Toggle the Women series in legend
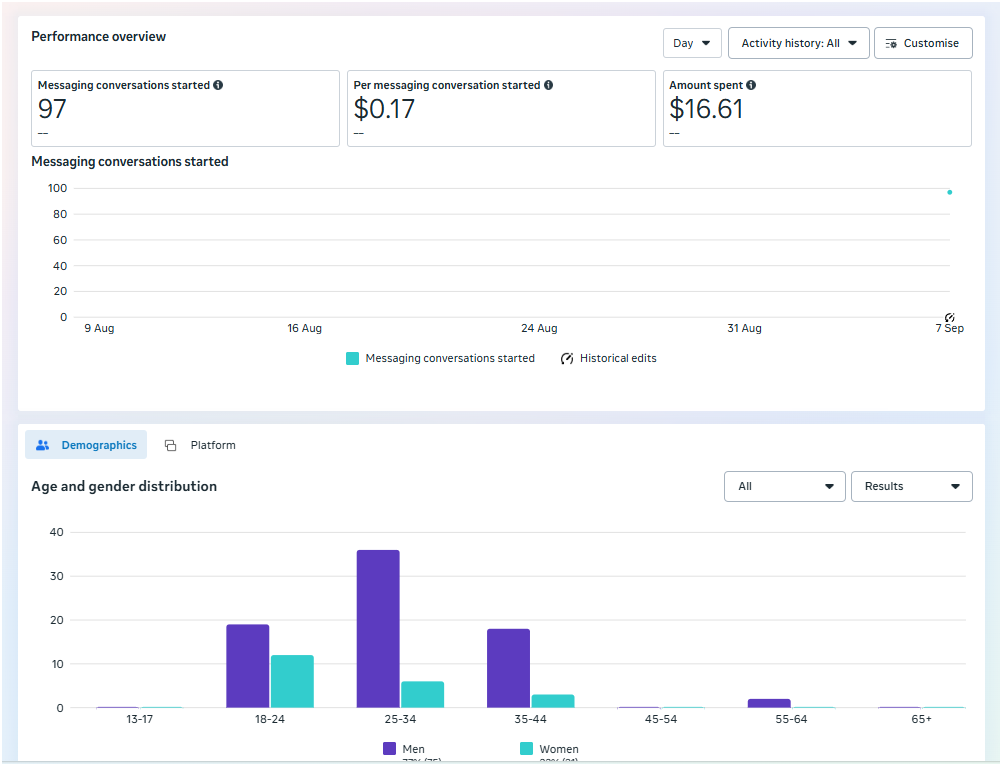 (x=526, y=749)
